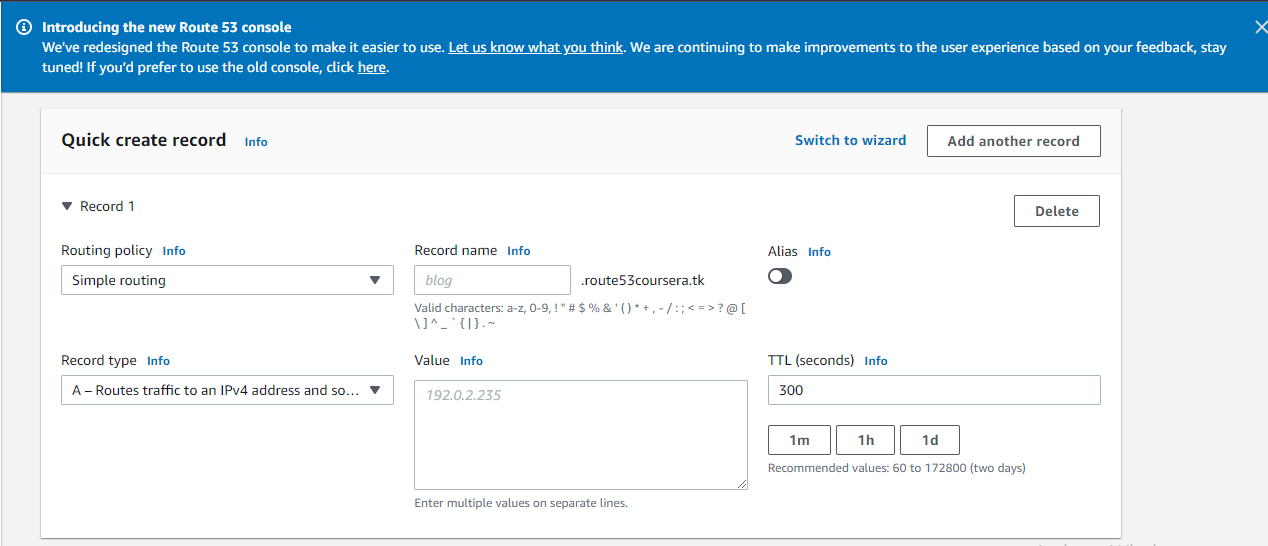Image resolution: width=1268 pixels, height=546 pixels.
Task: Delete Record 1
Action: click(1056, 211)
